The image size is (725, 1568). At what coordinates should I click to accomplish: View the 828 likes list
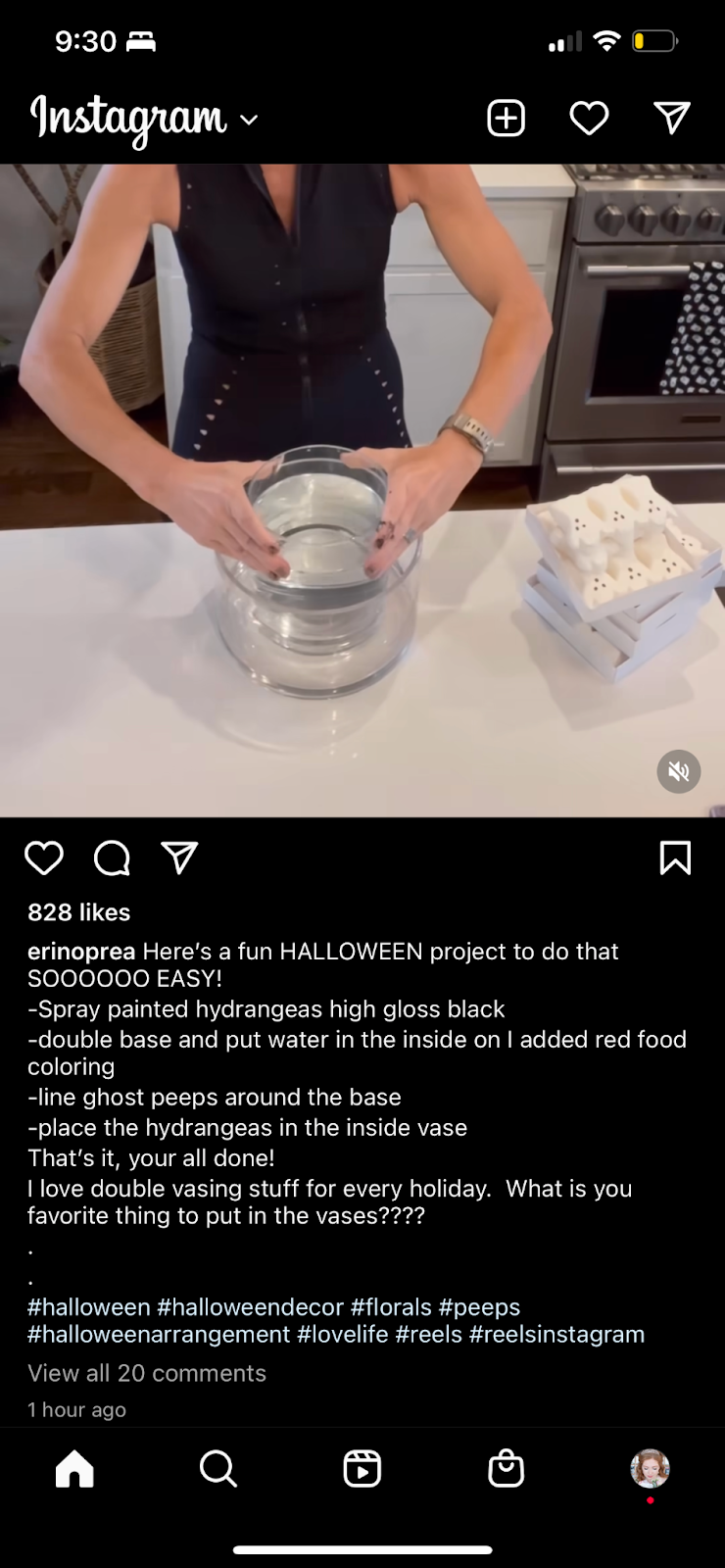click(x=79, y=912)
